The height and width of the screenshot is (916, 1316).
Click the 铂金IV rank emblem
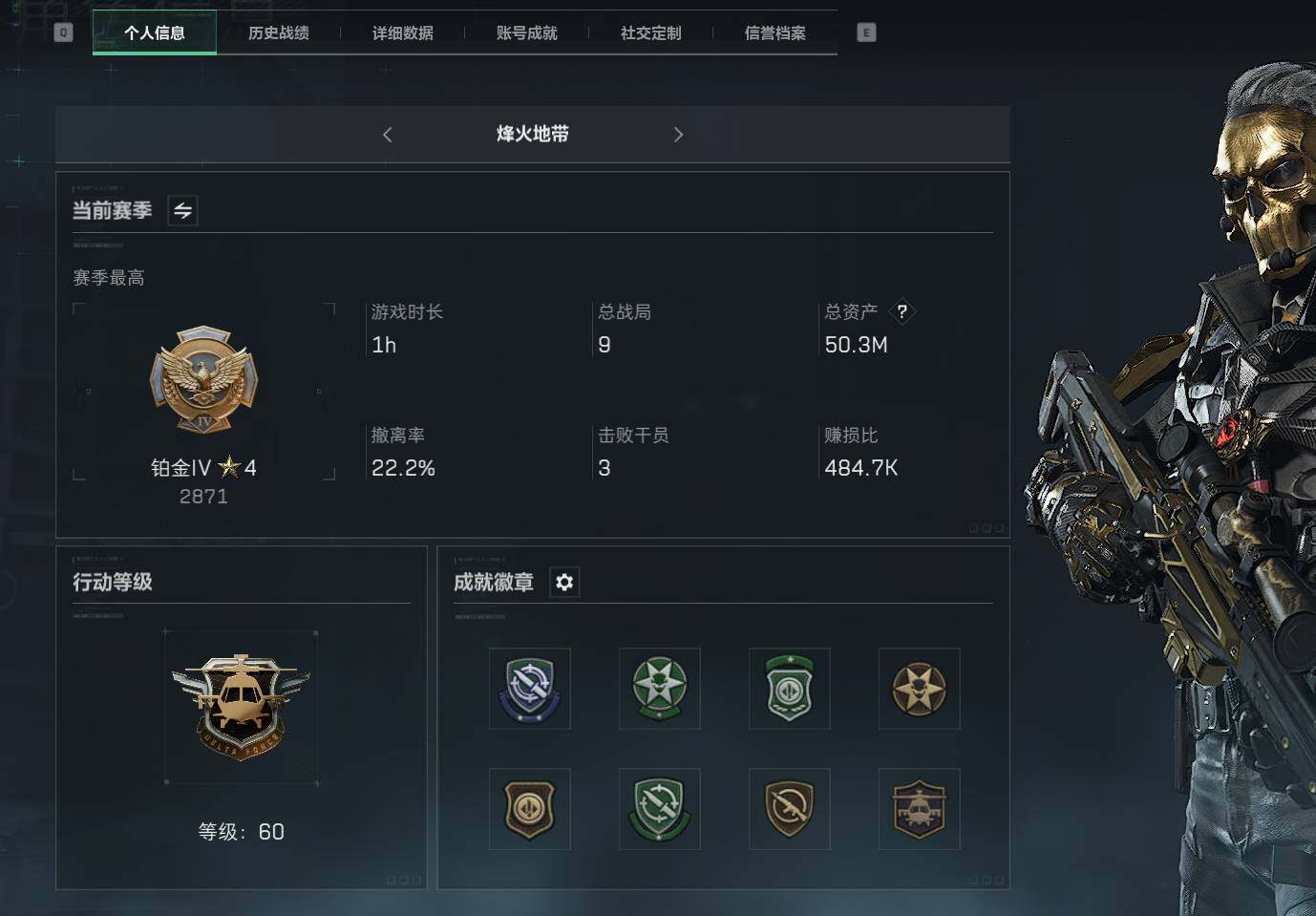point(203,381)
